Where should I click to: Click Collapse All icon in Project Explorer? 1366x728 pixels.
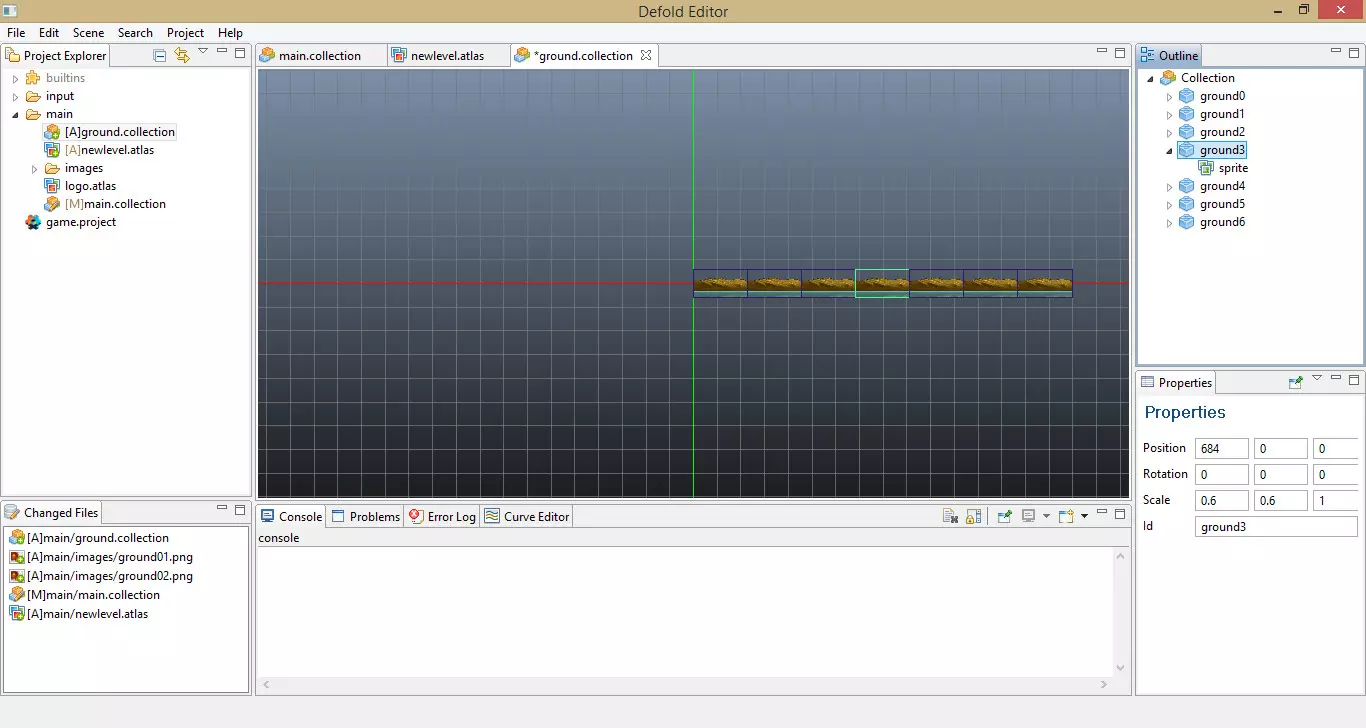pos(160,55)
